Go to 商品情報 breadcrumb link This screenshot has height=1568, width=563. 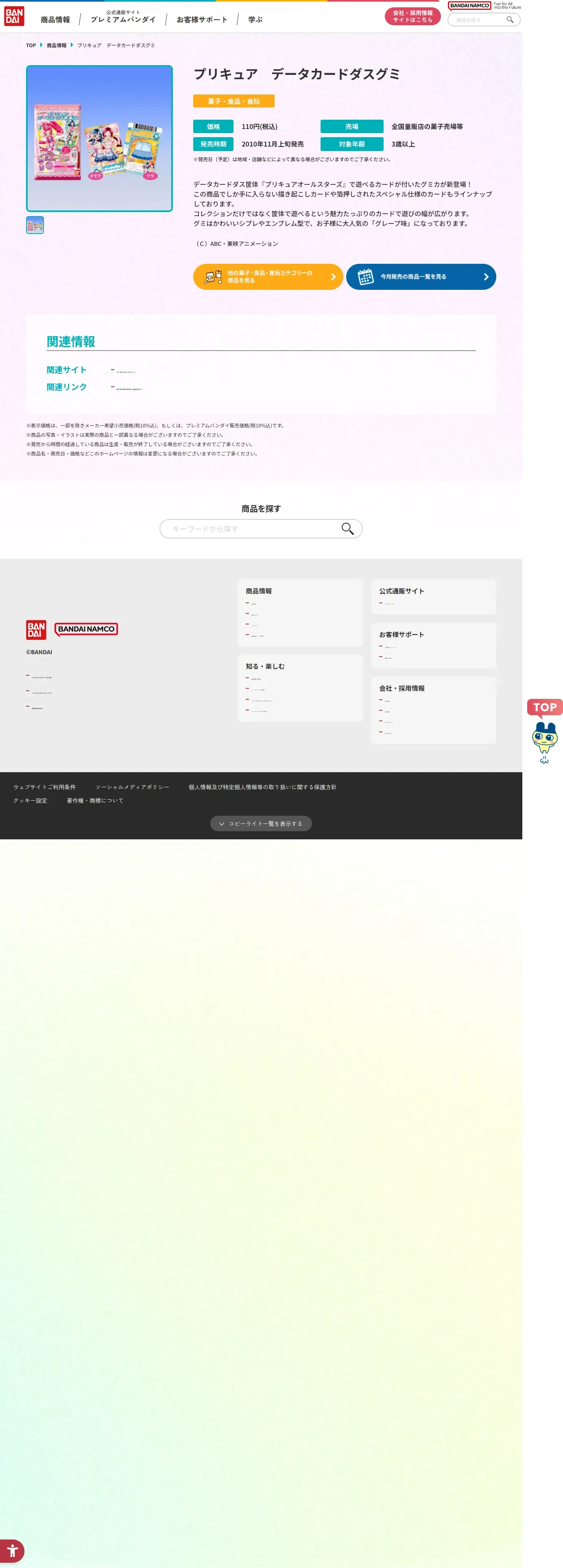(57, 46)
